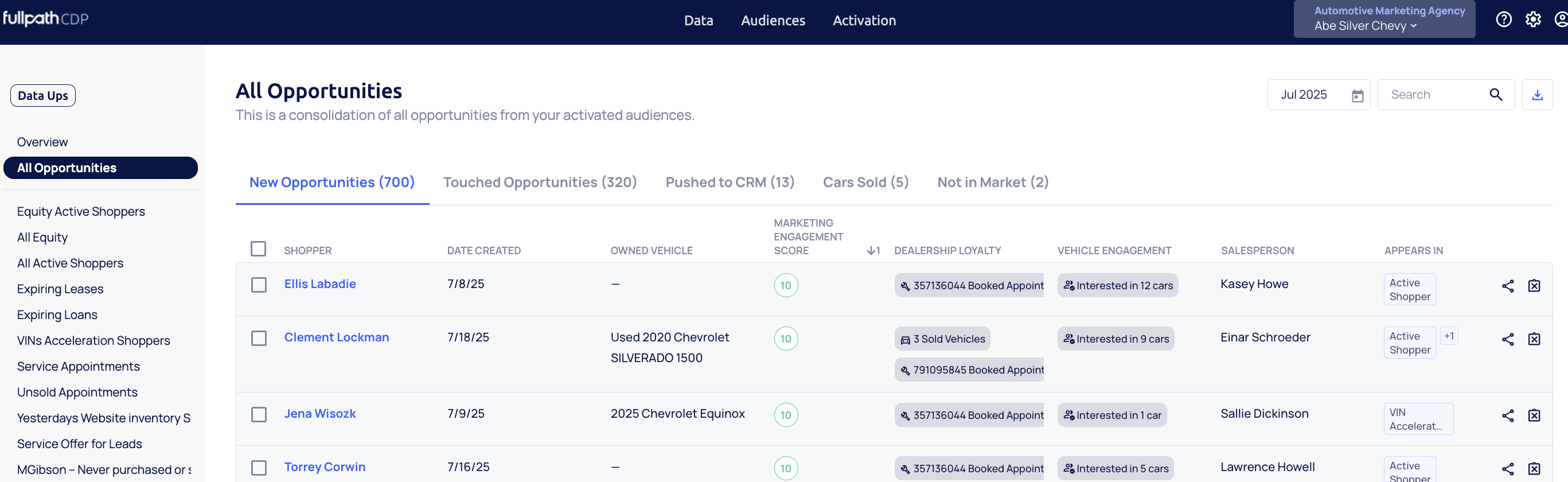The image size is (1568, 482).
Task: Click share icon for Jena Wisozk
Action: pos(1507,415)
